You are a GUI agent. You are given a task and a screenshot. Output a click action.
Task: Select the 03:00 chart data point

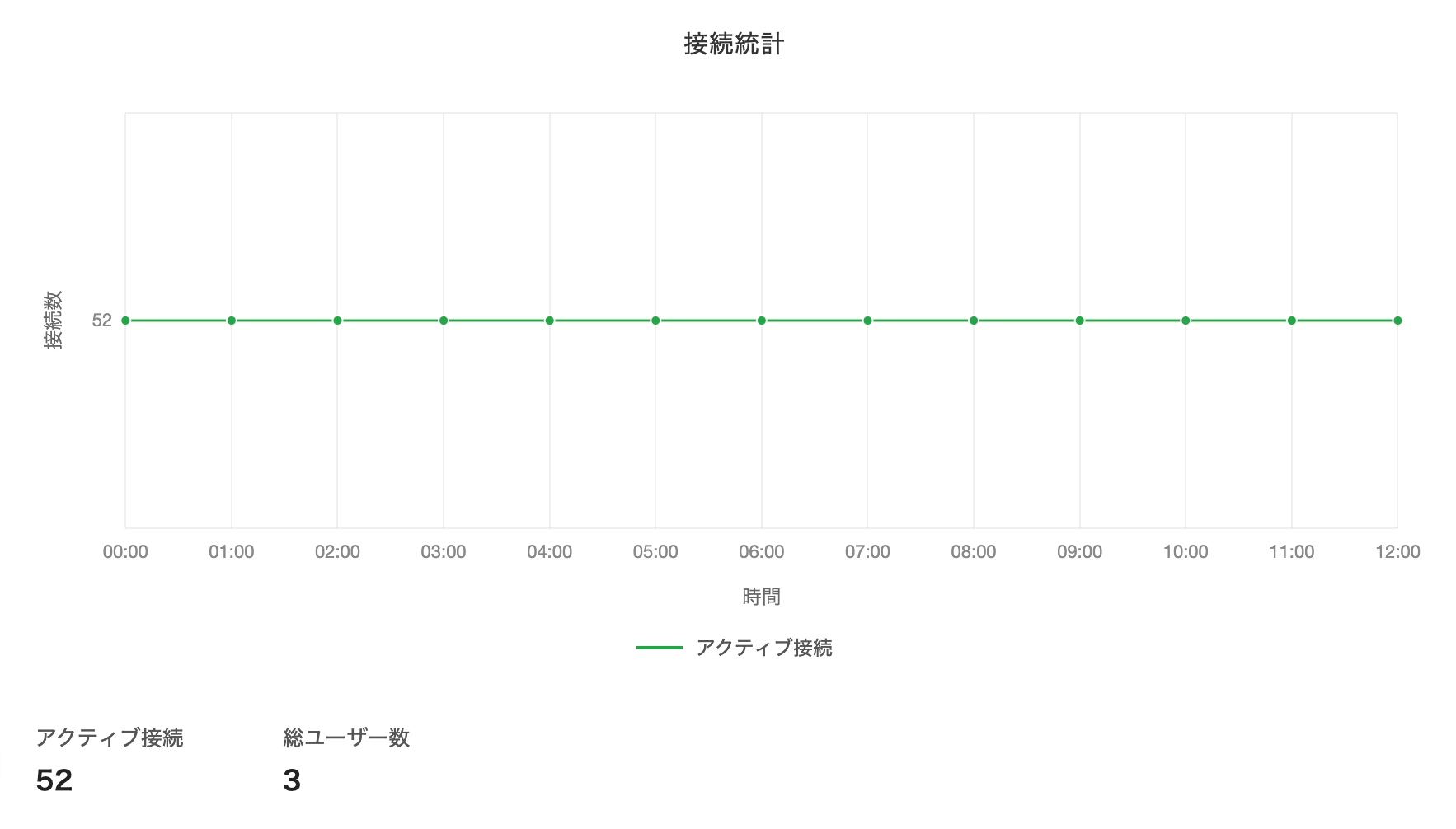pos(444,321)
